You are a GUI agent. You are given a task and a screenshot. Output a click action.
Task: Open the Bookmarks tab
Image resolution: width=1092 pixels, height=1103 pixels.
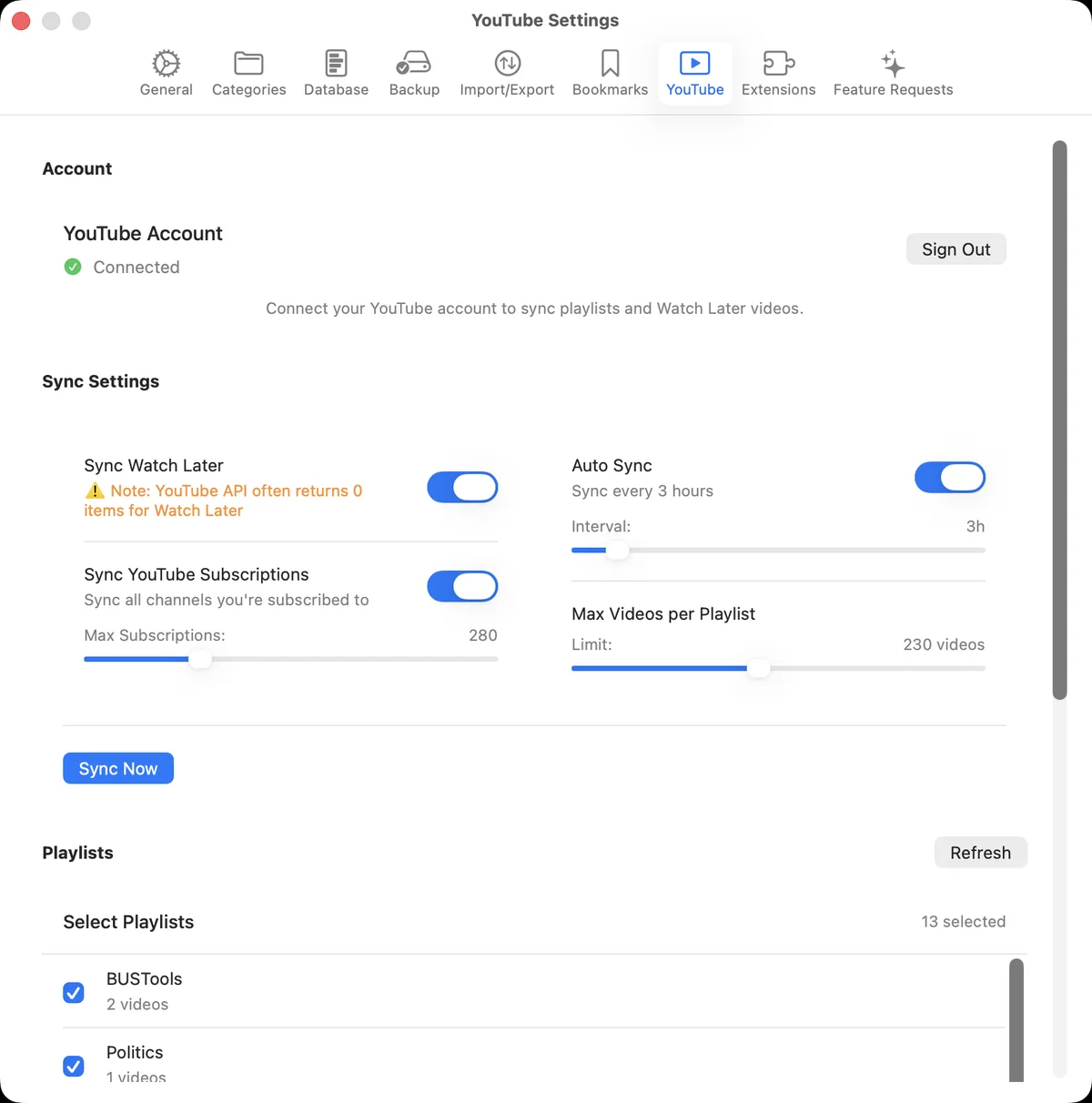610,74
